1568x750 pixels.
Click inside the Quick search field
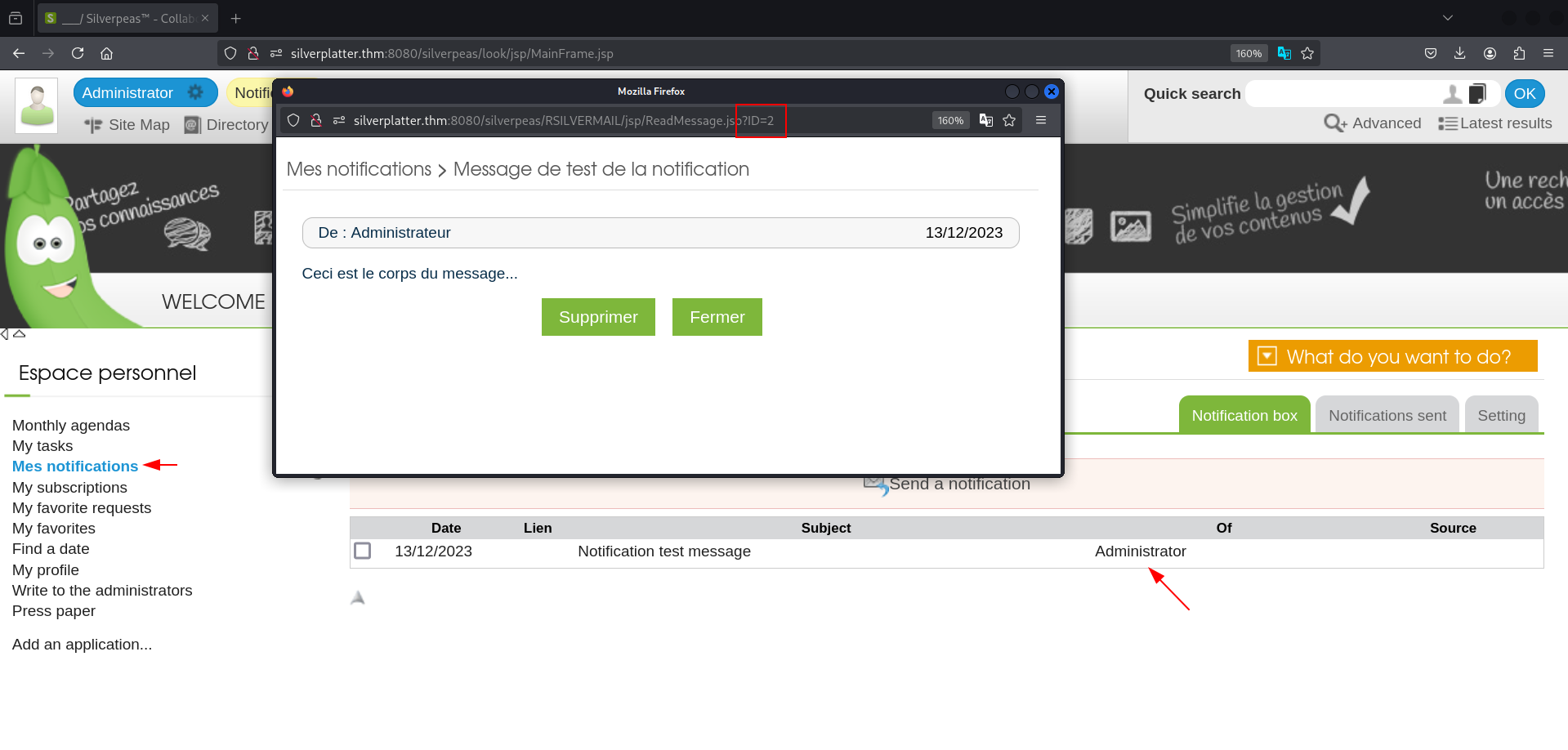tap(1340, 94)
